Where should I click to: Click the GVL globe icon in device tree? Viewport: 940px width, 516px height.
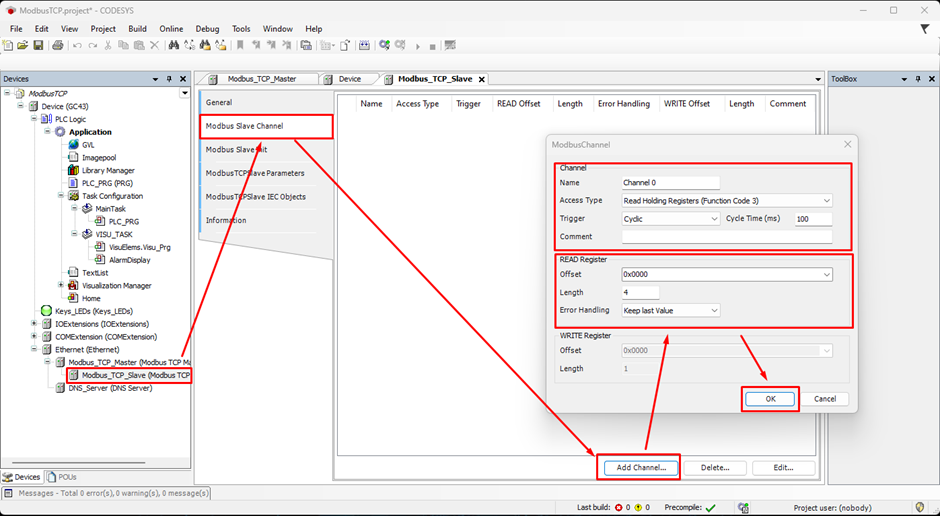coord(73,144)
